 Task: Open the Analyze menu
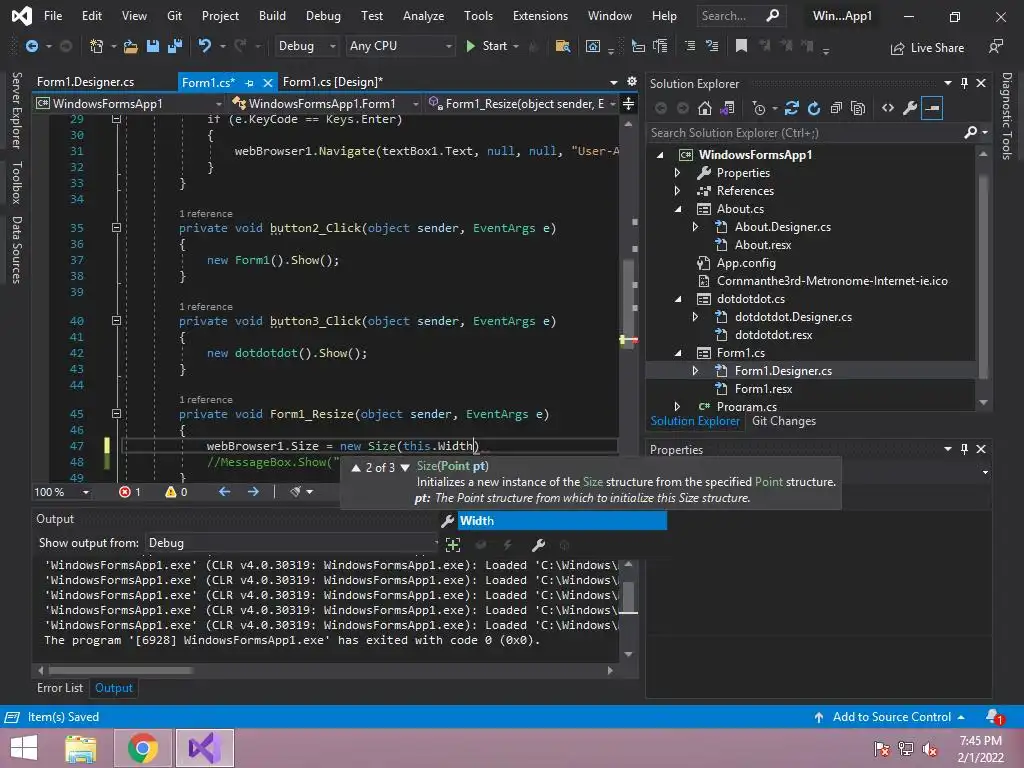pyautogui.click(x=423, y=16)
